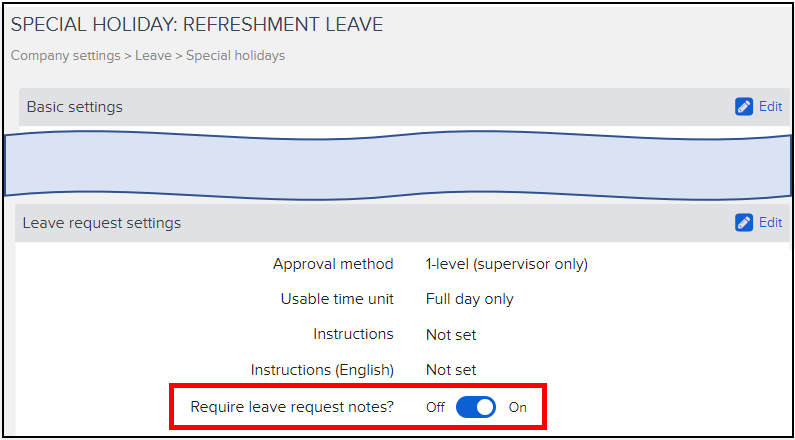Click the pencil icon in Leave request settings
The height and width of the screenshot is (440, 795).
[744, 222]
